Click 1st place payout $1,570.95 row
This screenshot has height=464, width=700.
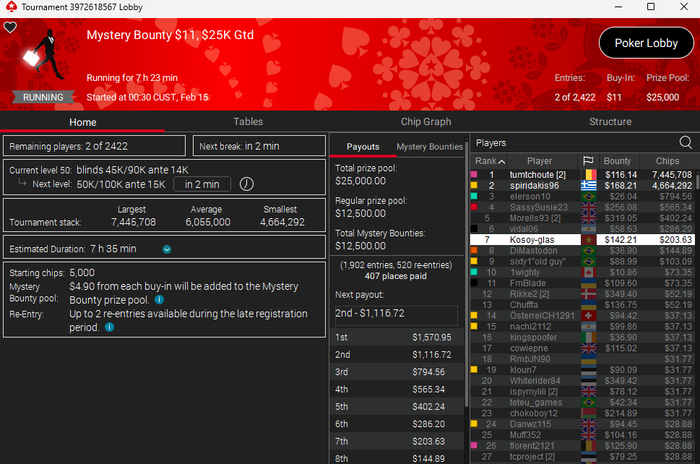click(x=396, y=337)
